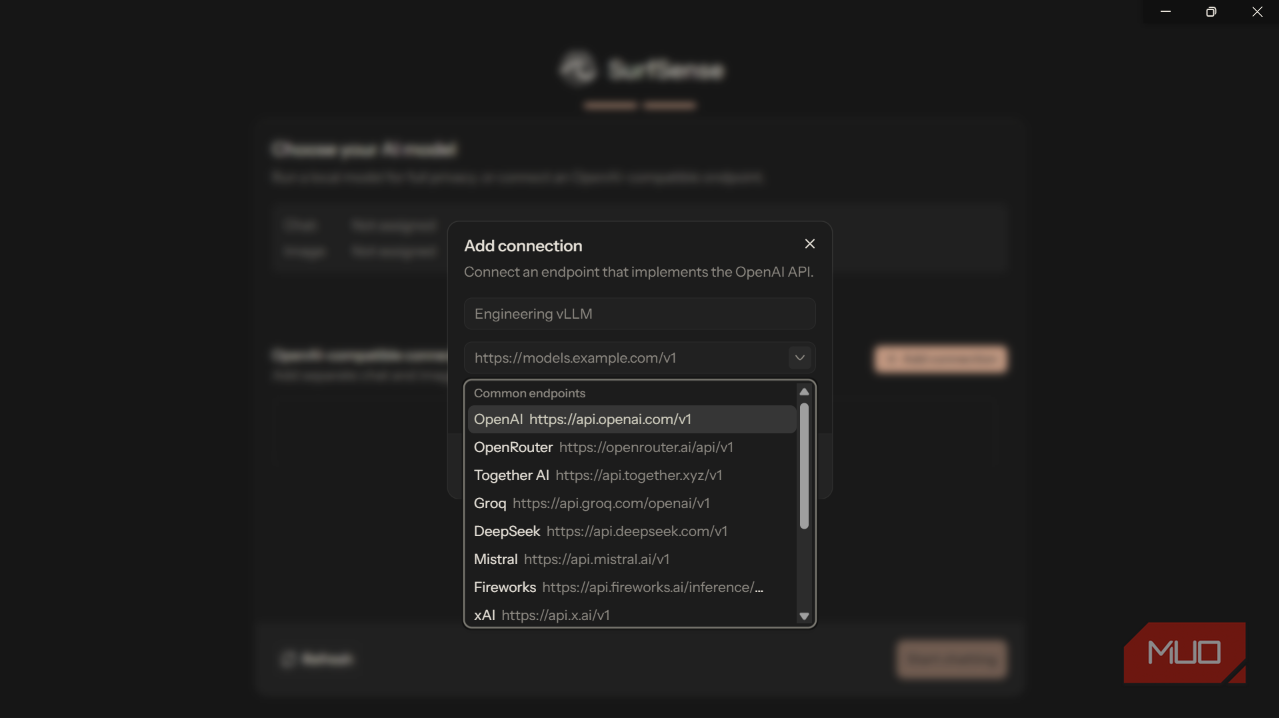Click the endpoint list scrollbar thumb
The image size is (1279, 718).
coord(804,466)
